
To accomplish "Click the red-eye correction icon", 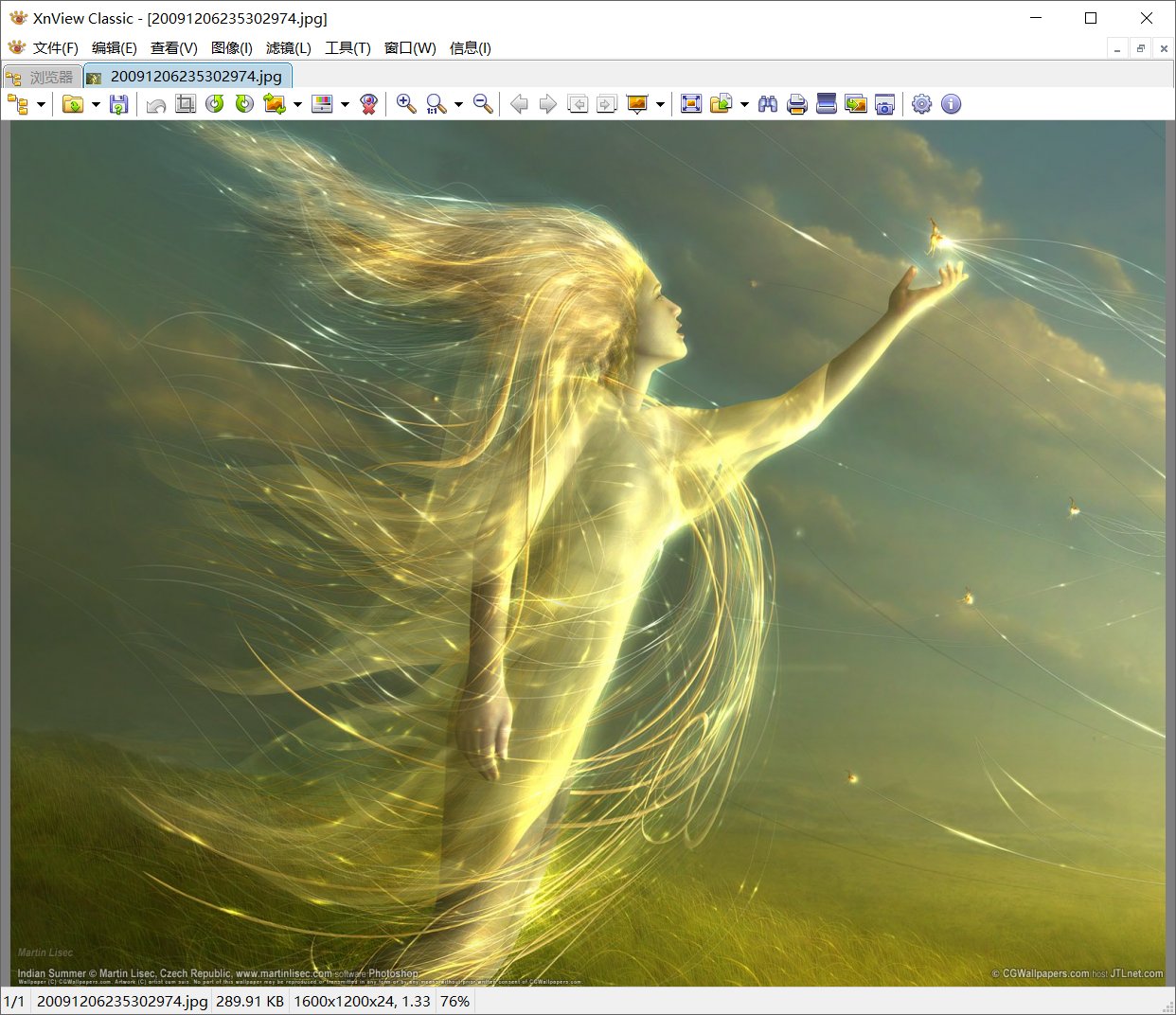I will tap(369, 104).
